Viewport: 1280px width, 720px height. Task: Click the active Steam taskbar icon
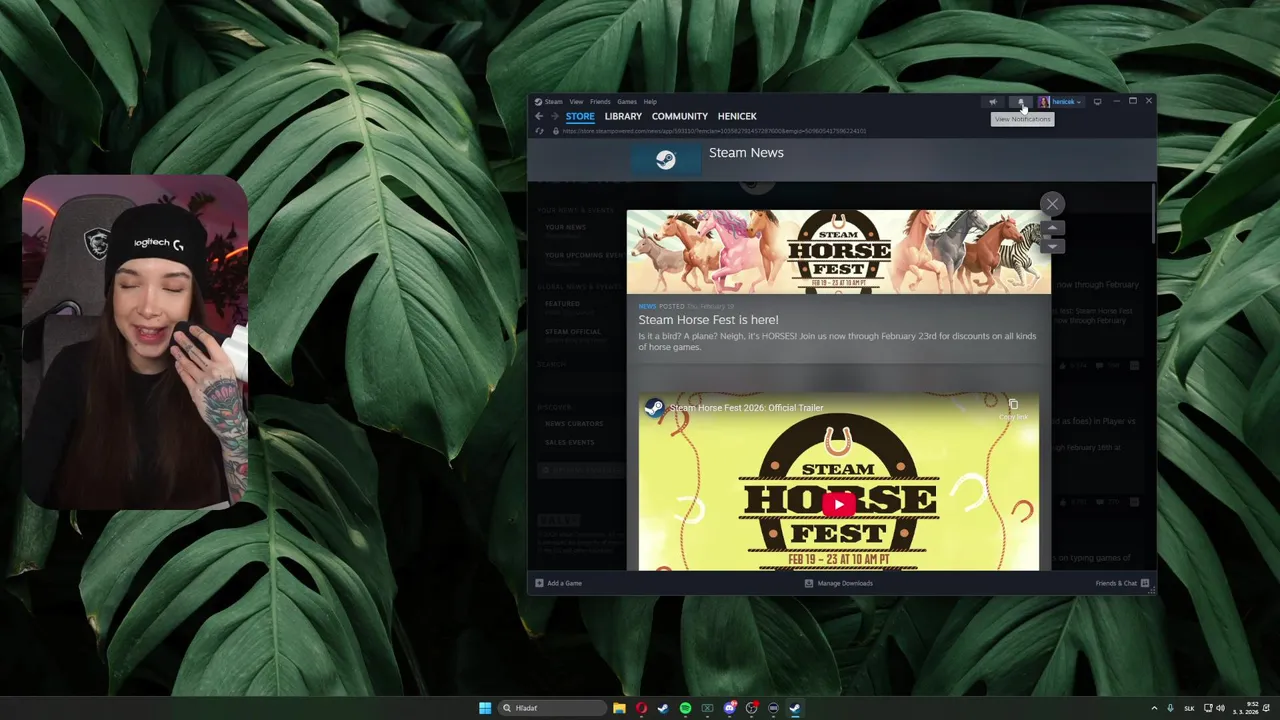[795, 708]
